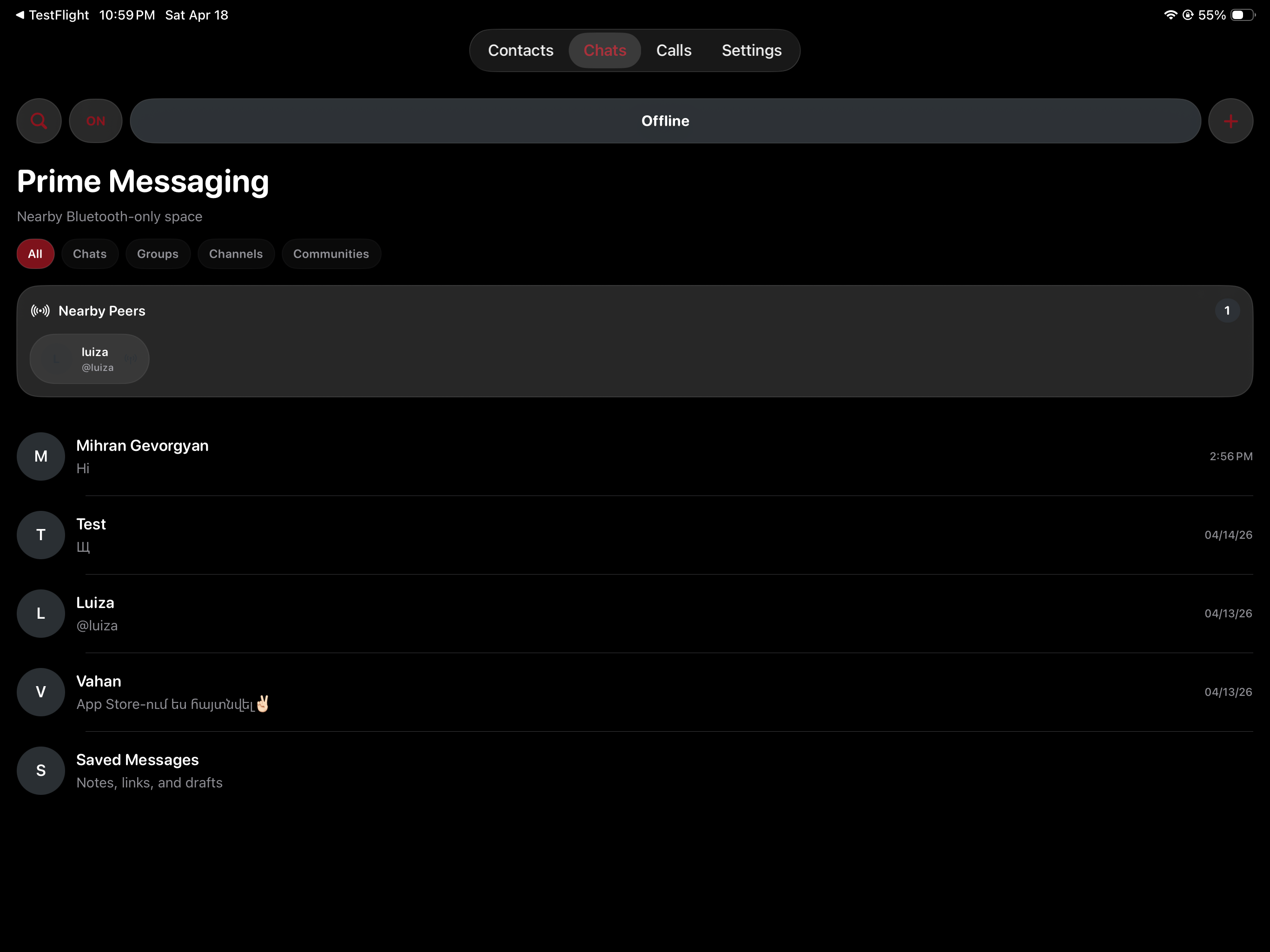The height and width of the screenshot is (952, 1270).
Task: Open the Test chat avatar T
Action: 41,535
